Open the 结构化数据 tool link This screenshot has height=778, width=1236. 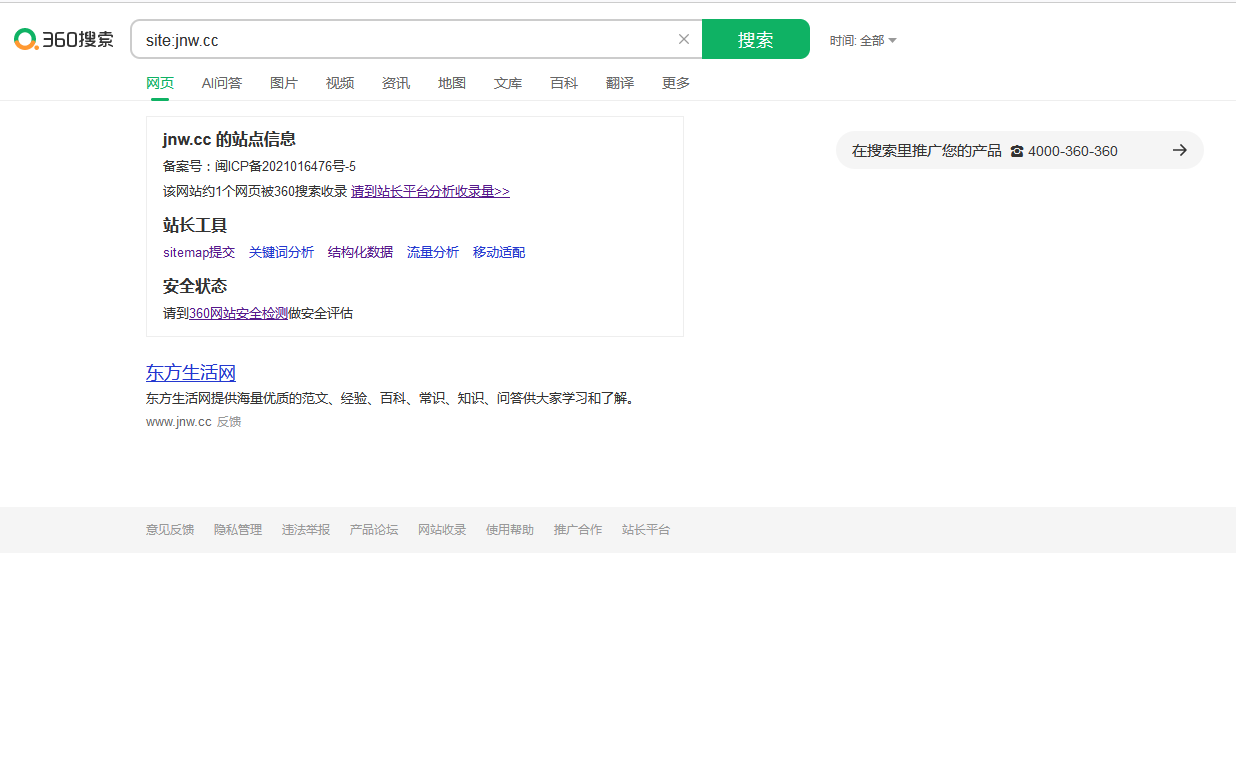click(360, 252)
